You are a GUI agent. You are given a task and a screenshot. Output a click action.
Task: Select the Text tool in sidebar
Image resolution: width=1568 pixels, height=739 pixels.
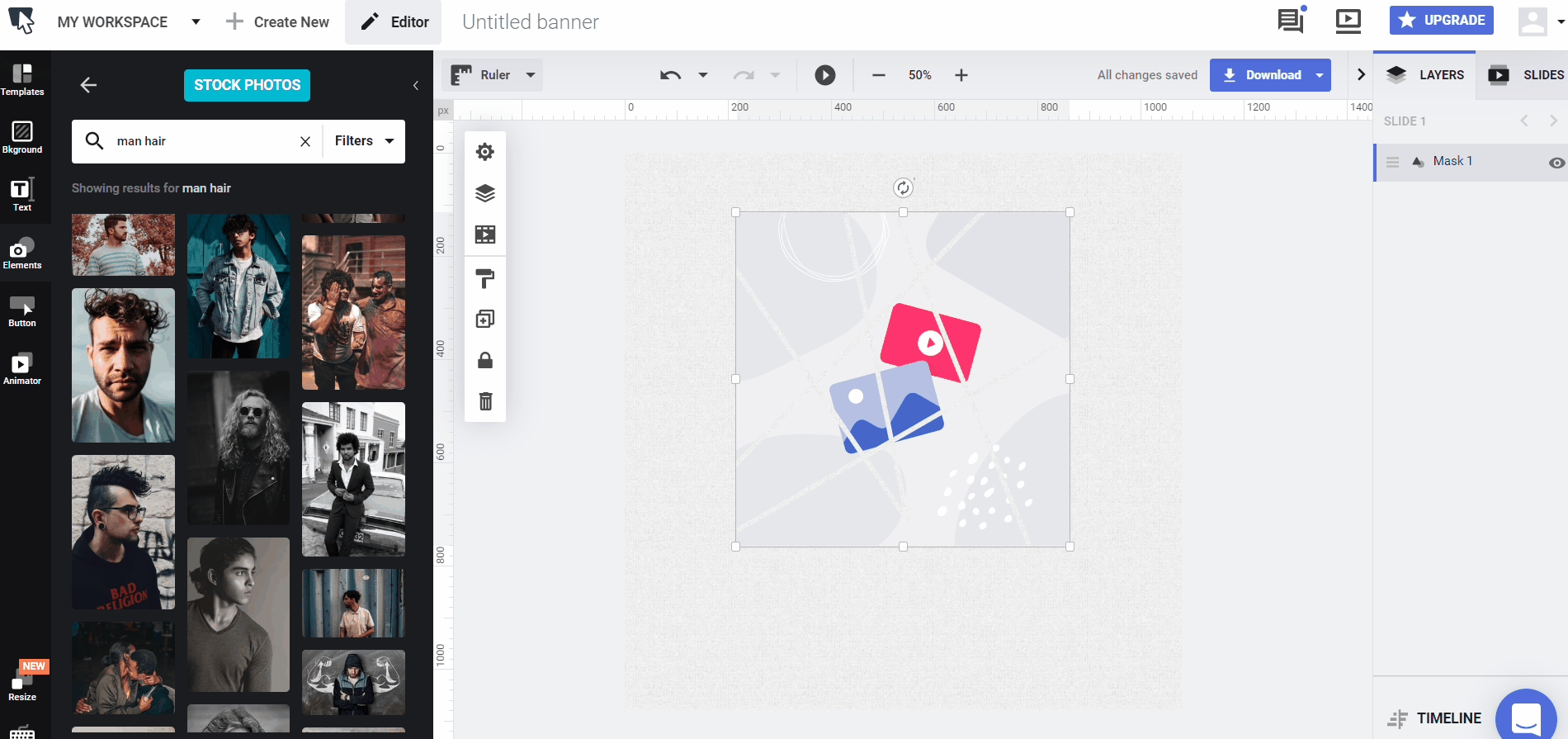coord(22,195)
